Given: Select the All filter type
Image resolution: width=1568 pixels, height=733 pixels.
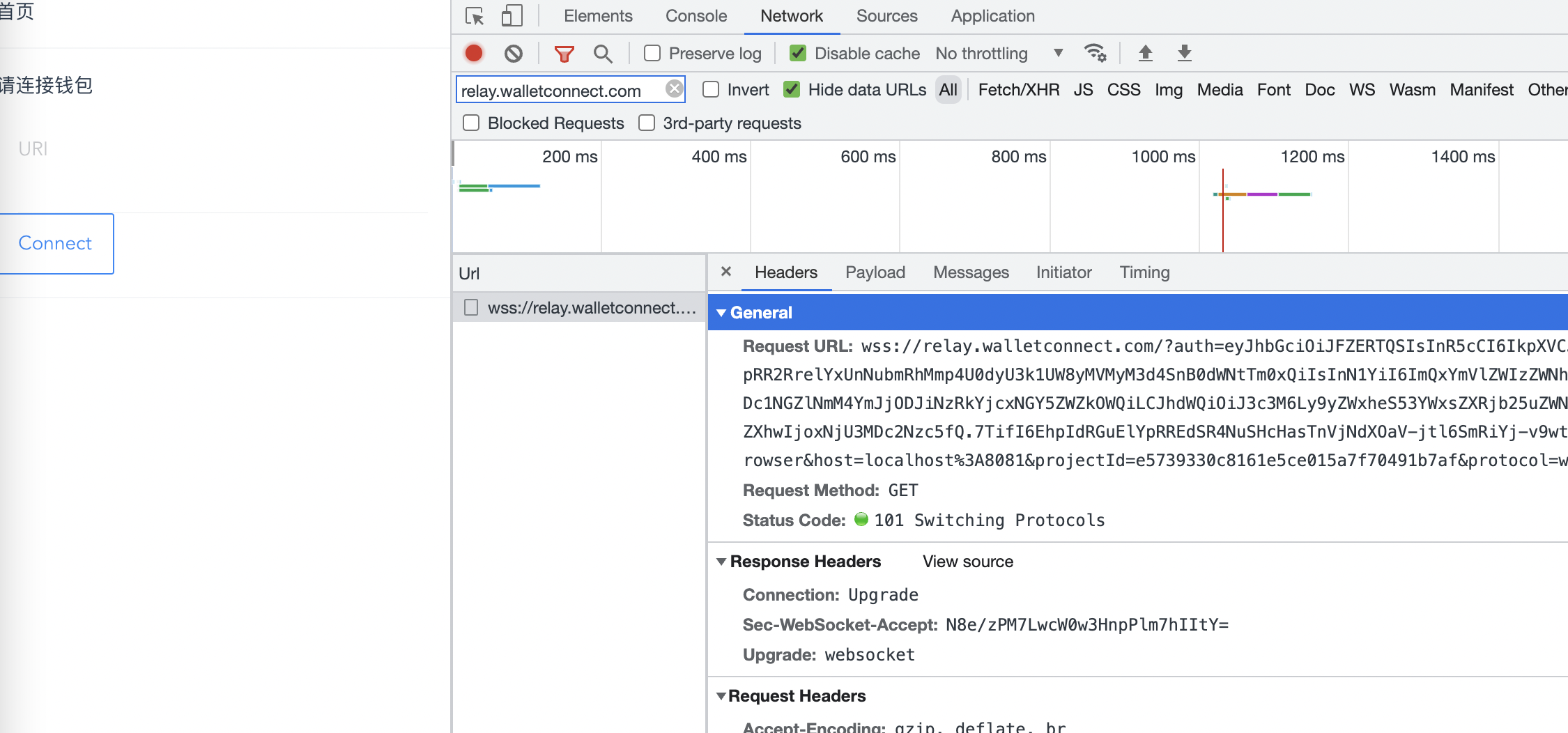Looking at the screenshot, I should pos(948,90).
